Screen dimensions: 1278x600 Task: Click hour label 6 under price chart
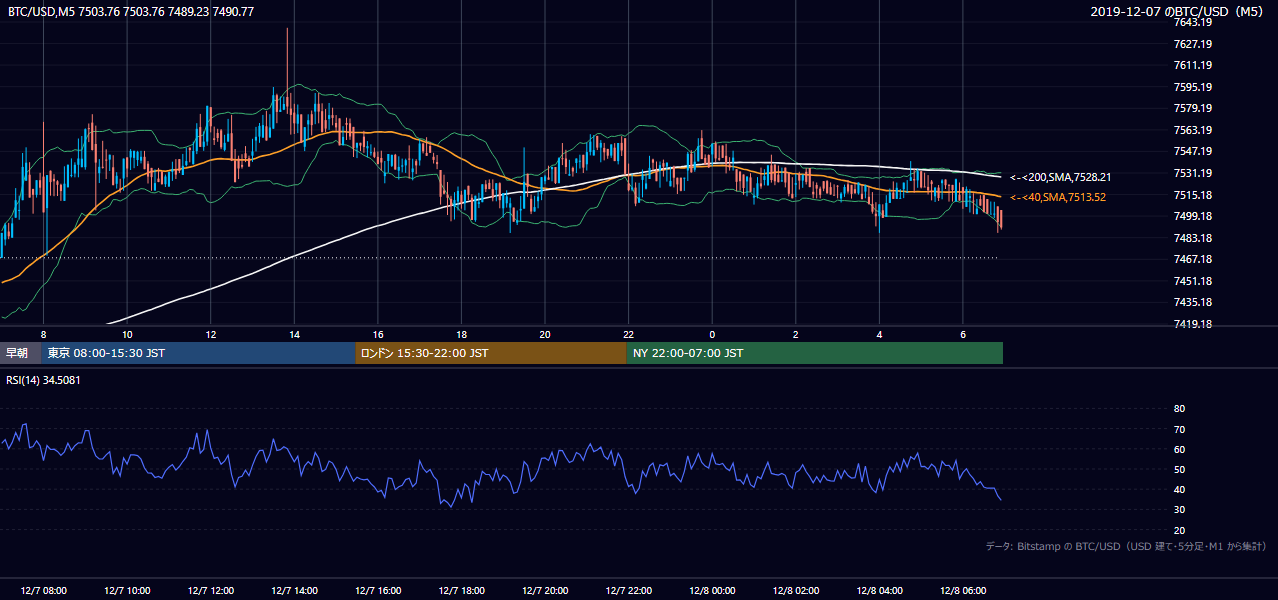pos(962,334)
